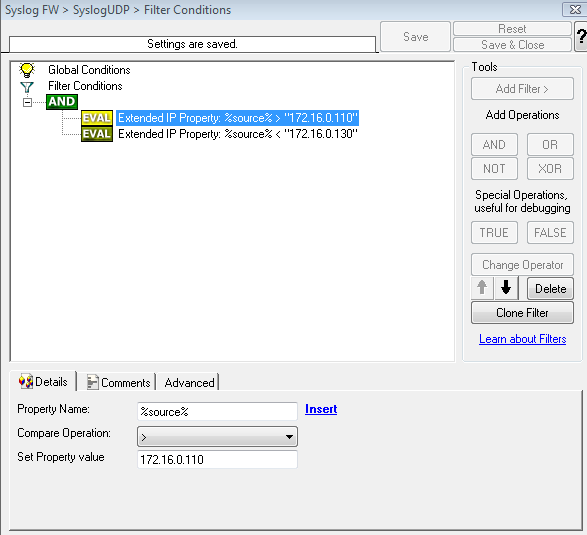Delete the selected filter
The height and width of the screenshot is (535, 587).
pyautogui.click(x=550, y=289)
